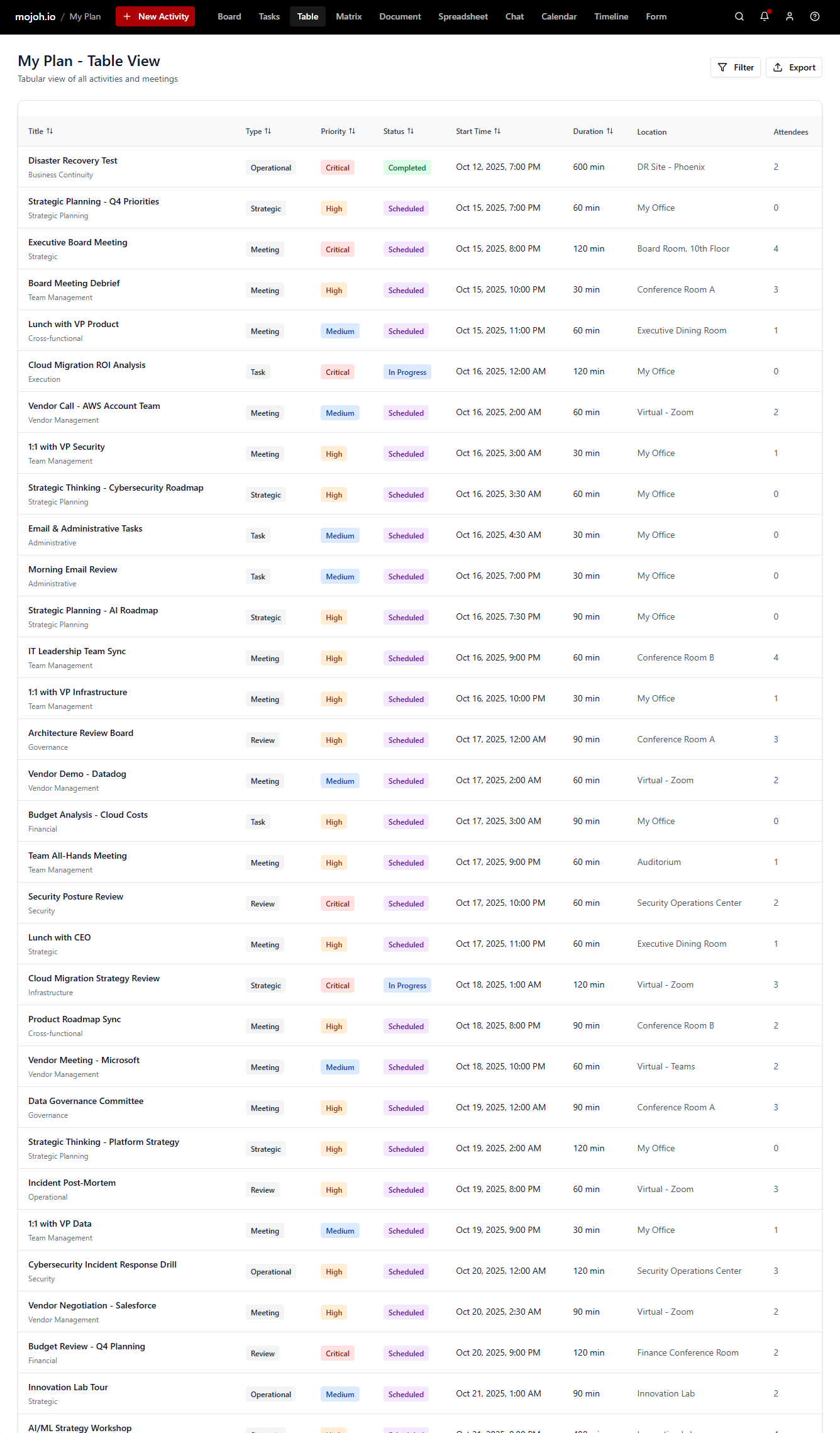This screenshot has width=840, height=1433.
Task: Go to mojoh.io home link
Action: pos(35,16)
